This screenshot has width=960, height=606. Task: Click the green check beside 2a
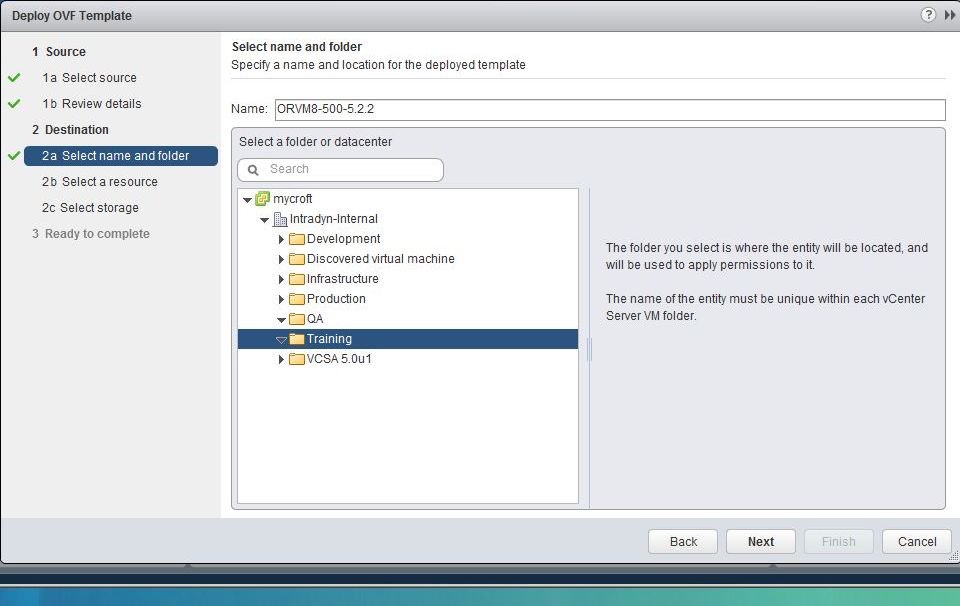tap(14, 155)
